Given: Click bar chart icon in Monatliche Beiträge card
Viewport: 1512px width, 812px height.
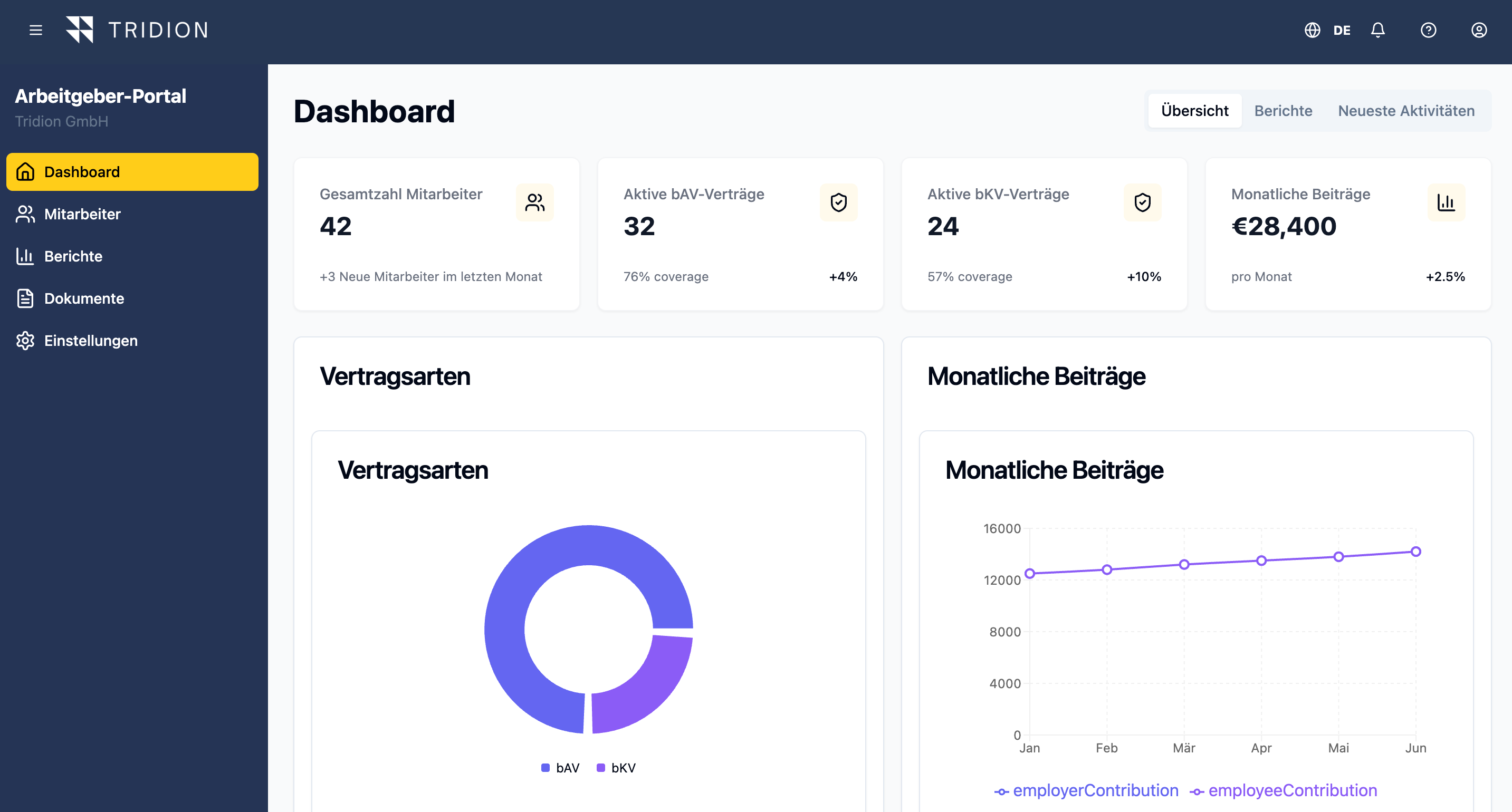Looking at the screenshot, I should (x=1446, y=202).
